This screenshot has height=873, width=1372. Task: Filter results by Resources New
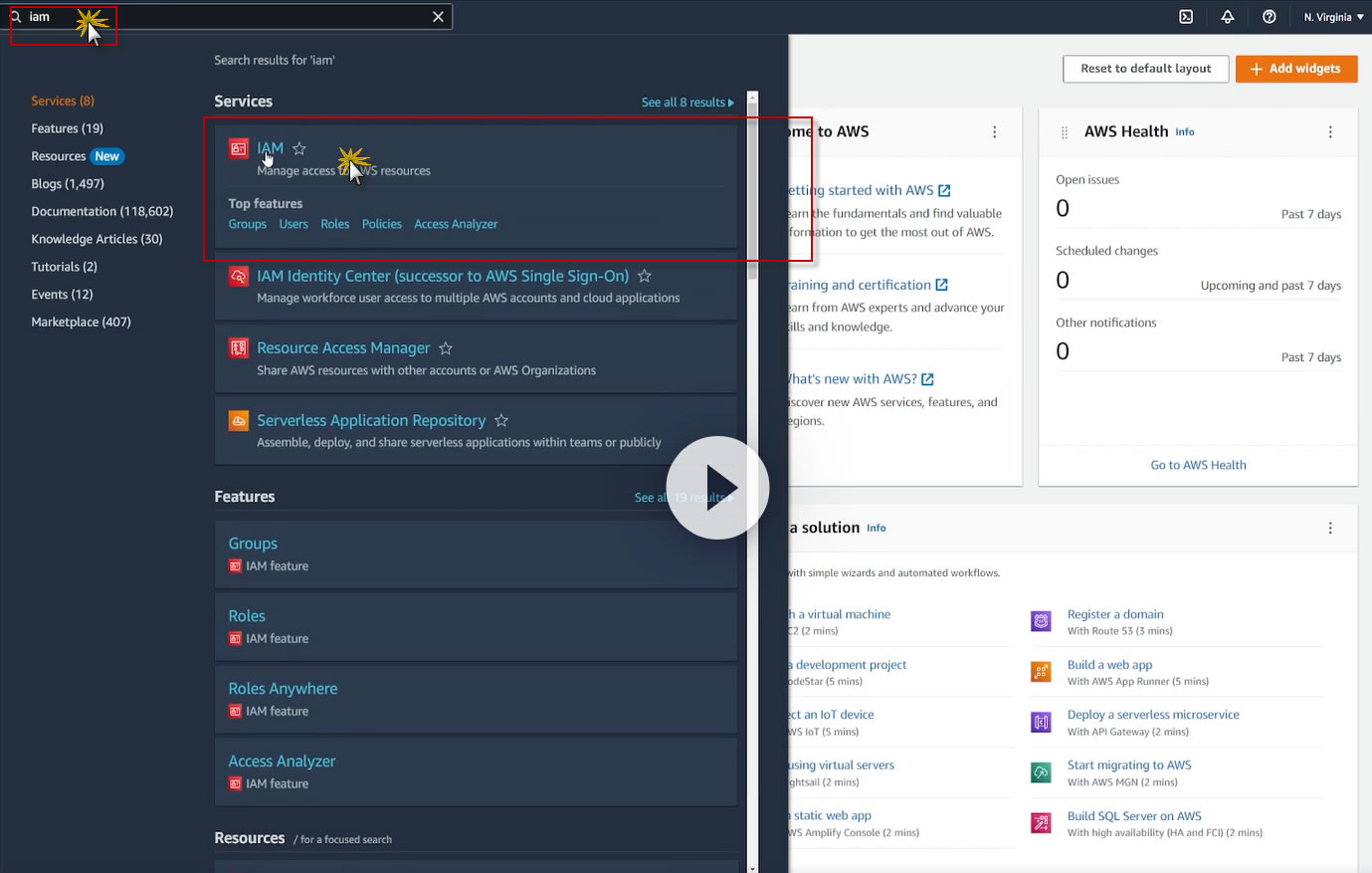[x=77, y=156]
